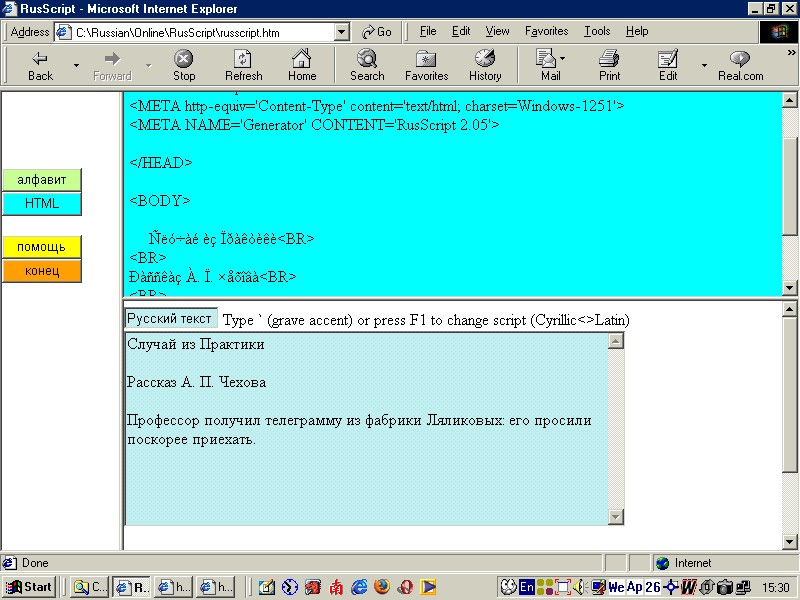Open the File menu
Image resolution: width=800 pixels, height=600 pixels.
428,32
